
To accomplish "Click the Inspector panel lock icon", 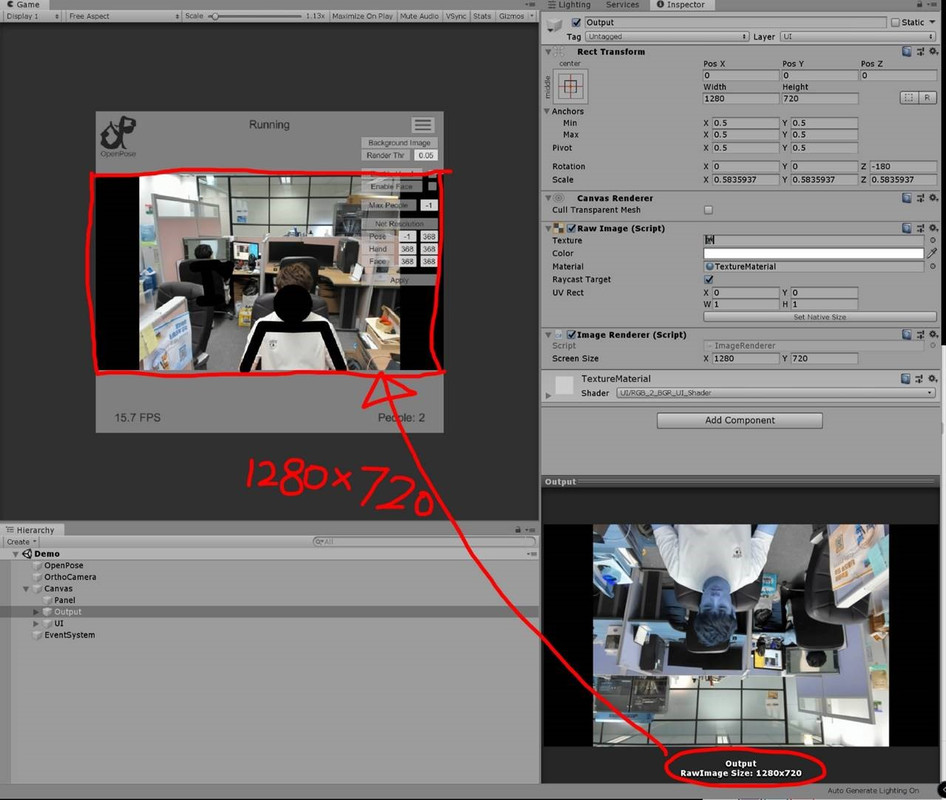I will [919, 4].
